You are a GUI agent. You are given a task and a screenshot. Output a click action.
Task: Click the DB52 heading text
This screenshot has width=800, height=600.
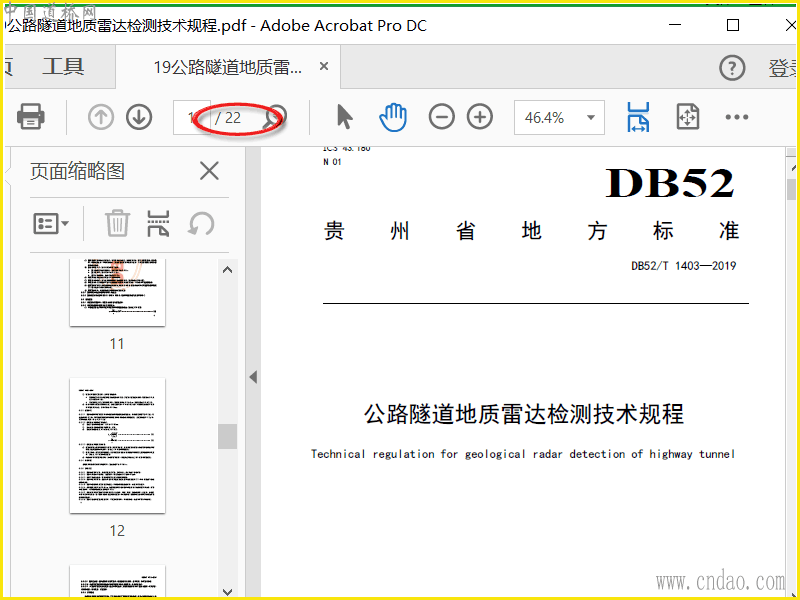[669, 183]
